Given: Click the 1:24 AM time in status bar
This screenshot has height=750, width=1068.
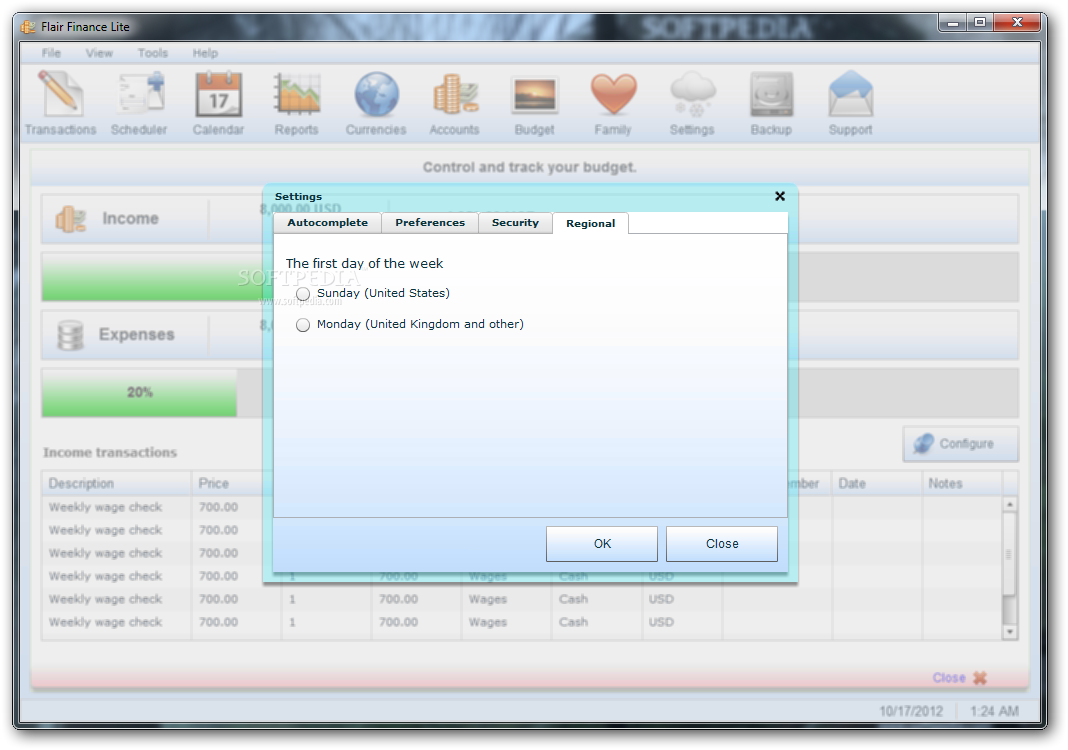Looking at the screenshot, I should [994, 711].
